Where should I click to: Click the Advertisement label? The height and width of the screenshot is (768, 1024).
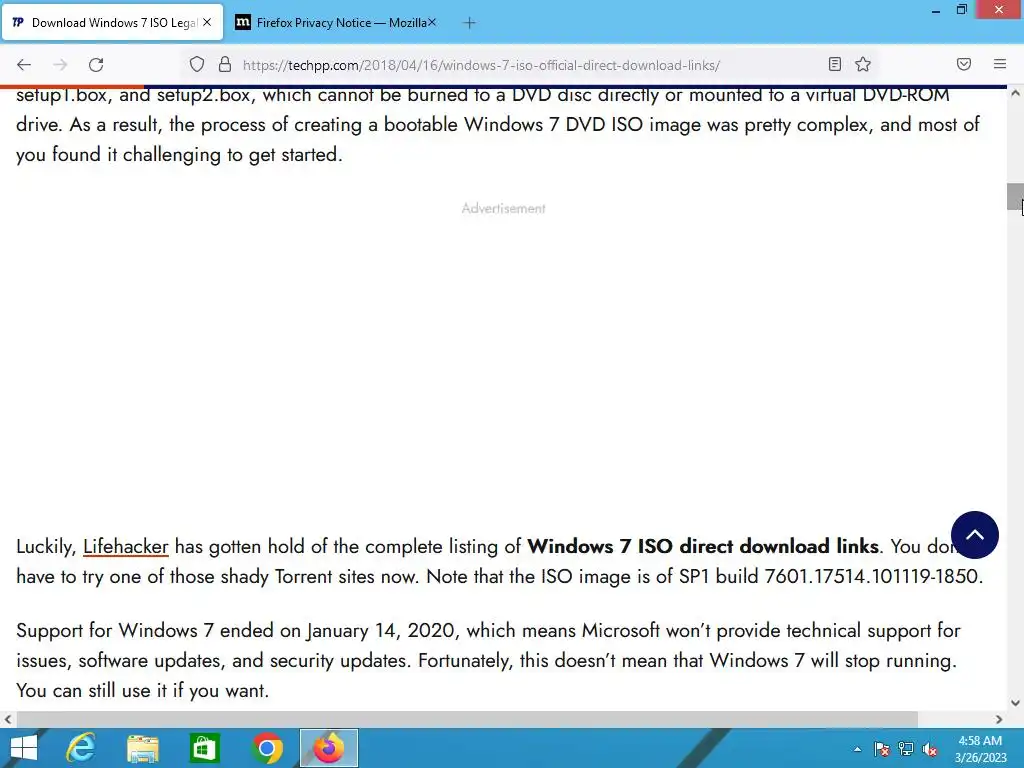tap(504, 208)
